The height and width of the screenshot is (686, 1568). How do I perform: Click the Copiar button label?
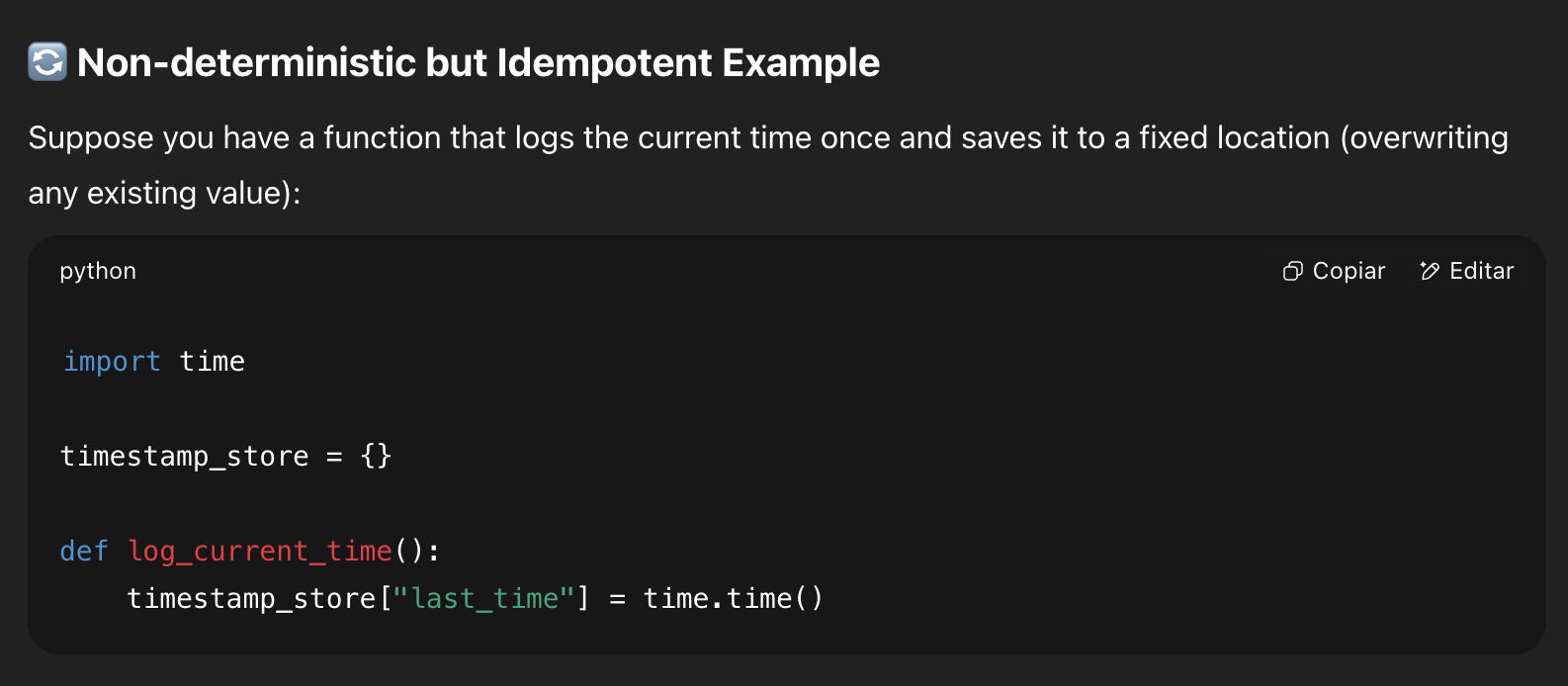[1349, 271]
